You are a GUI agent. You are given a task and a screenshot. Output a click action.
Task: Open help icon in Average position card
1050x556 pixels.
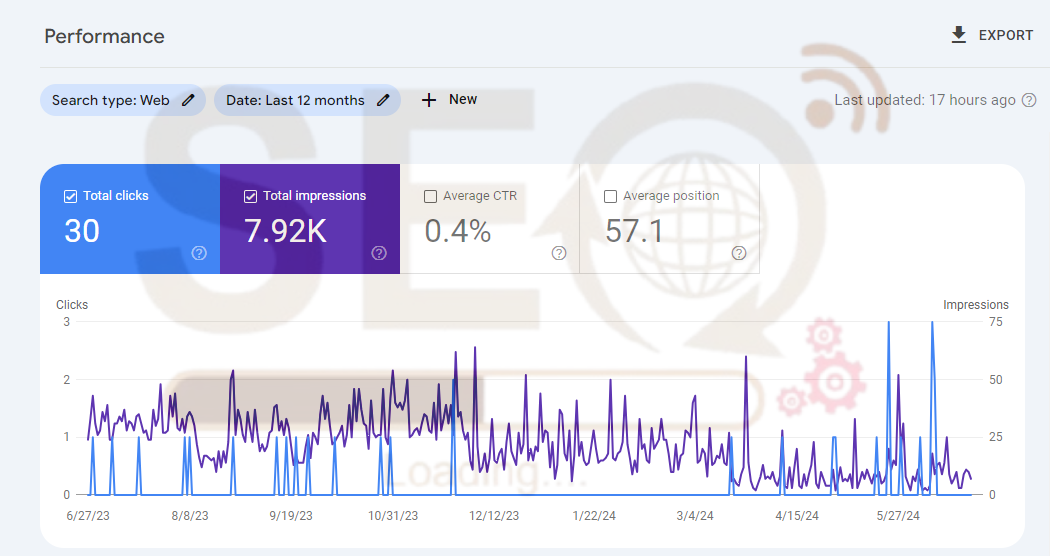[739, 253]
